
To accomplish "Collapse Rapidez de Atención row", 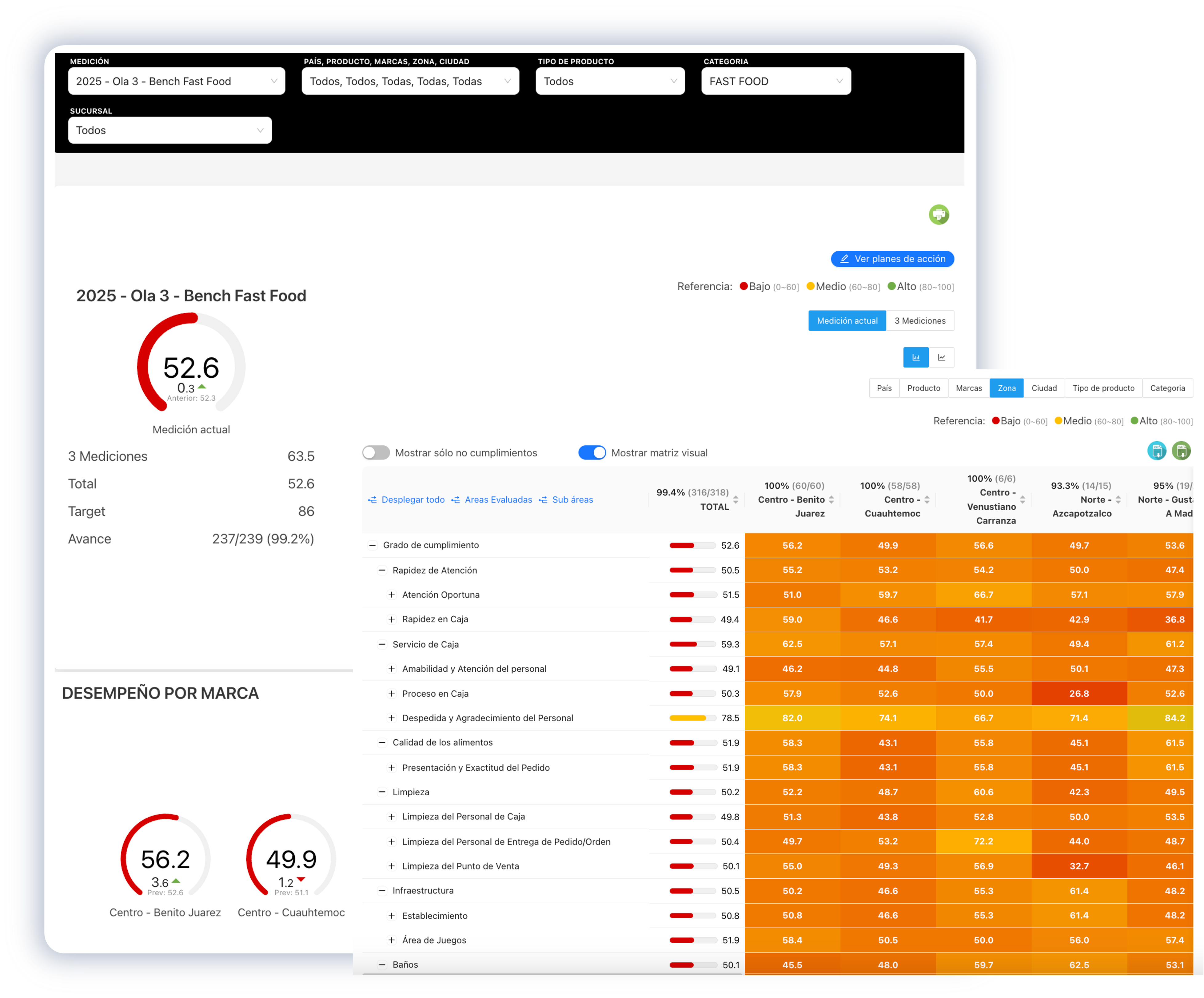I will coord(382,571).
